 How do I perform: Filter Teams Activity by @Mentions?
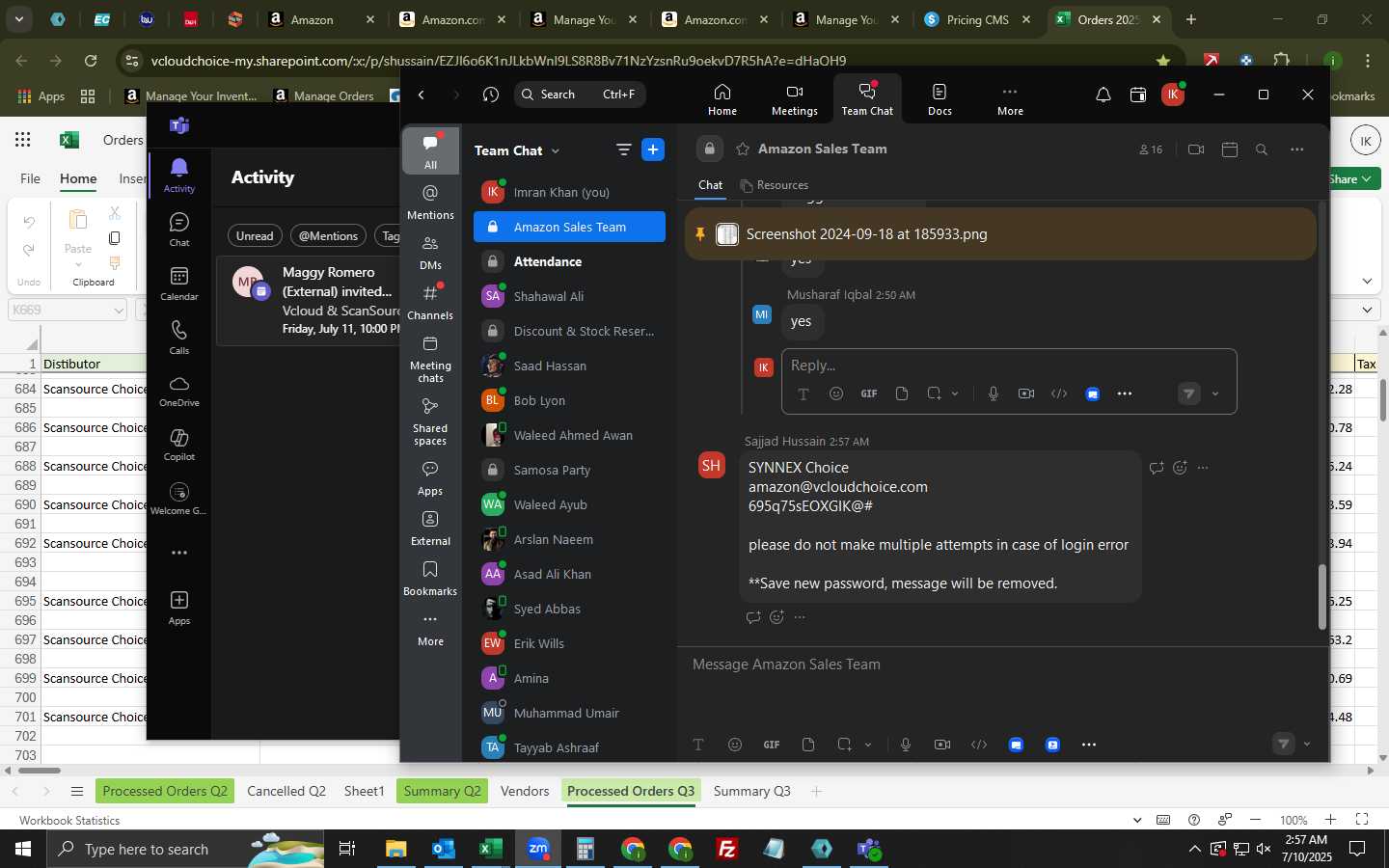point(328,235)
